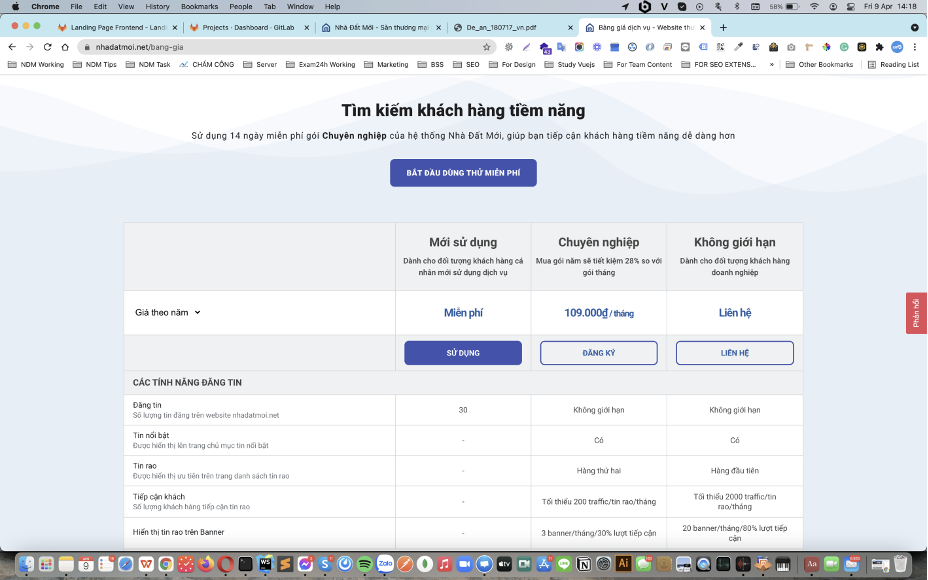Image resolution: width=928 pixels, height=580 pixels.
Task: Open the 'Bookmarks' menu in menu bar
Action: click(199, 7)
